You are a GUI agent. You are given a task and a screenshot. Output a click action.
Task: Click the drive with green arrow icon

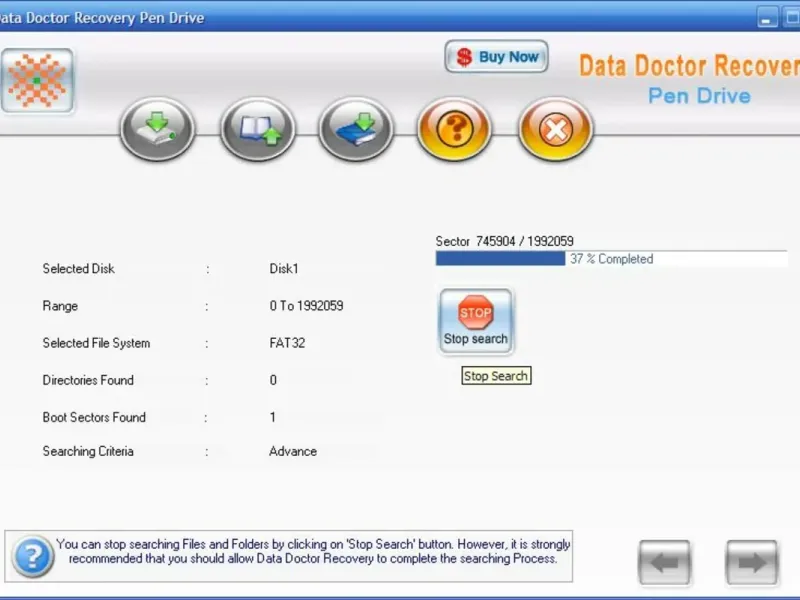[x=158, y=129]
